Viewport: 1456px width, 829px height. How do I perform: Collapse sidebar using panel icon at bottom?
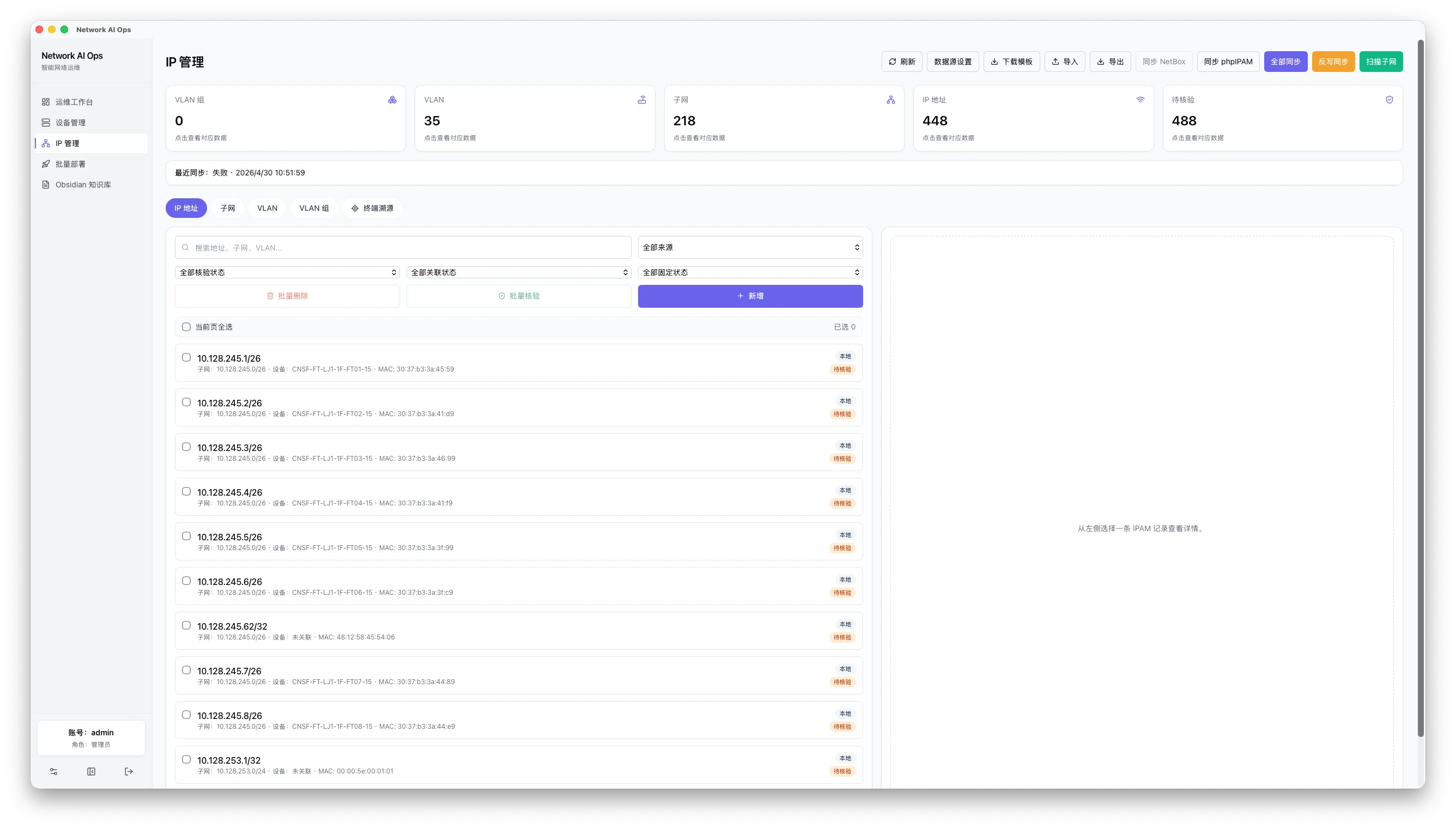[91, 771]
